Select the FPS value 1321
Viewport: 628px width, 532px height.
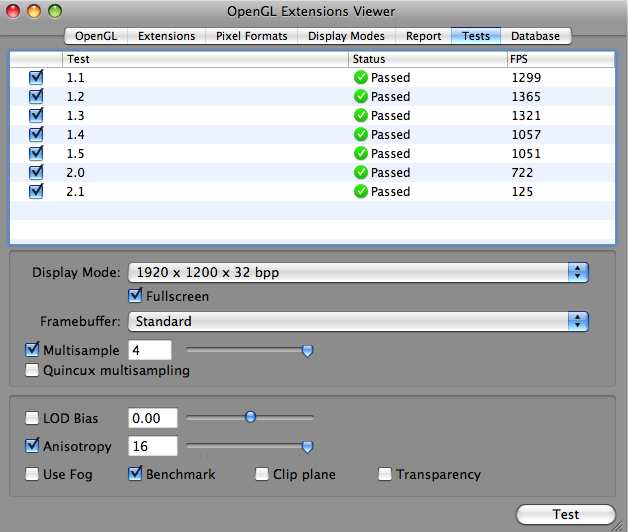coord(526,116)
